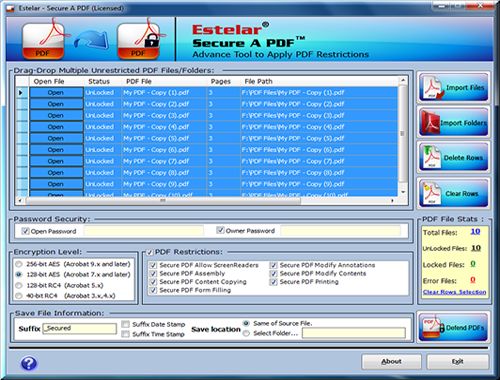Click the Delete Rows icon button

click(453, 157)
